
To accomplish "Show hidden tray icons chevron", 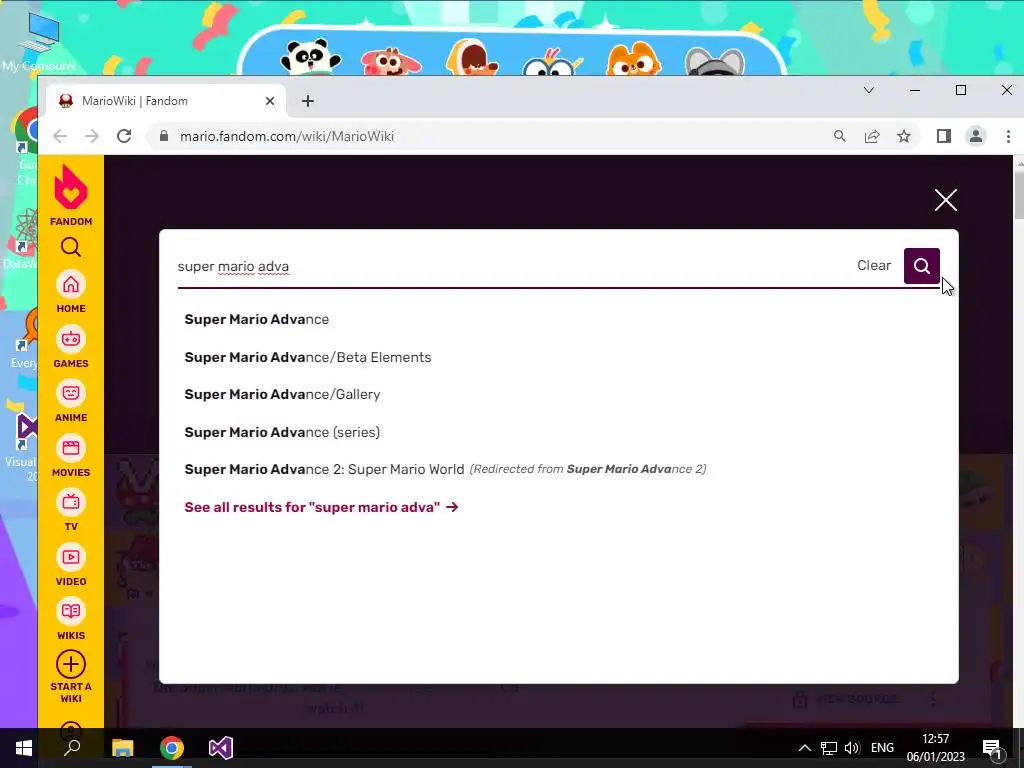I will (x=805, y=748).
